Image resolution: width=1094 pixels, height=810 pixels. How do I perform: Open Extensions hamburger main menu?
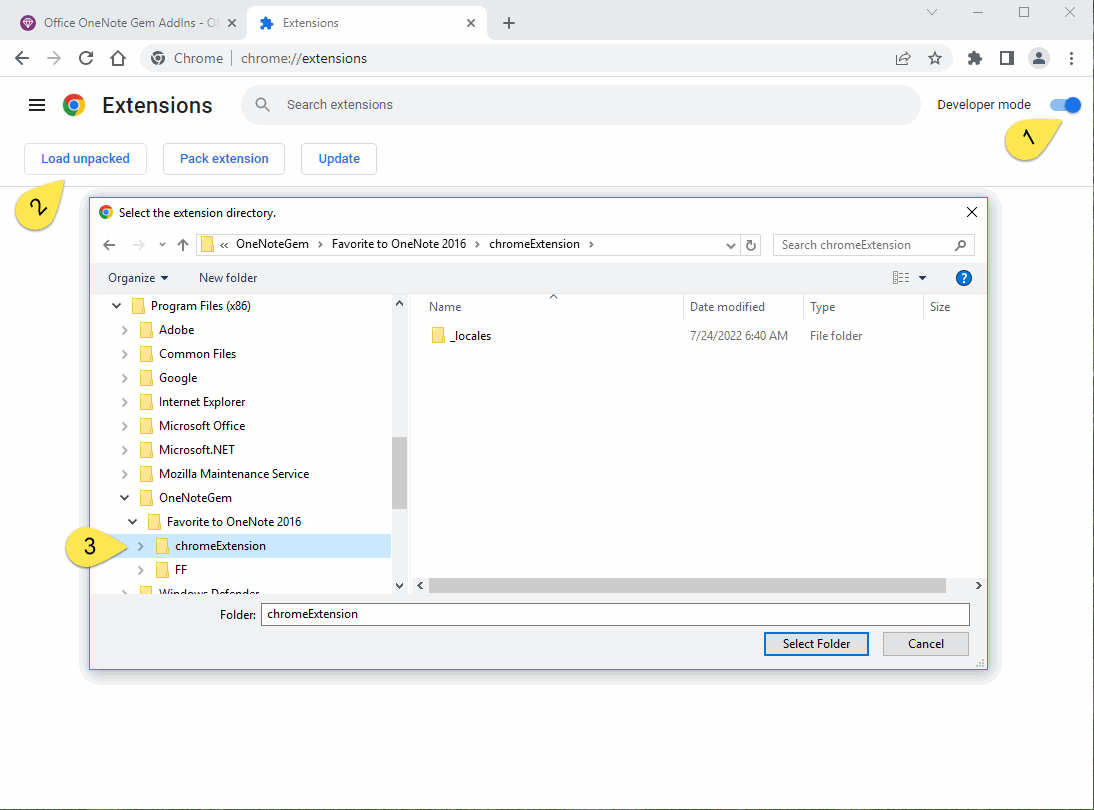pyautogui.click(x=37, y=105)
